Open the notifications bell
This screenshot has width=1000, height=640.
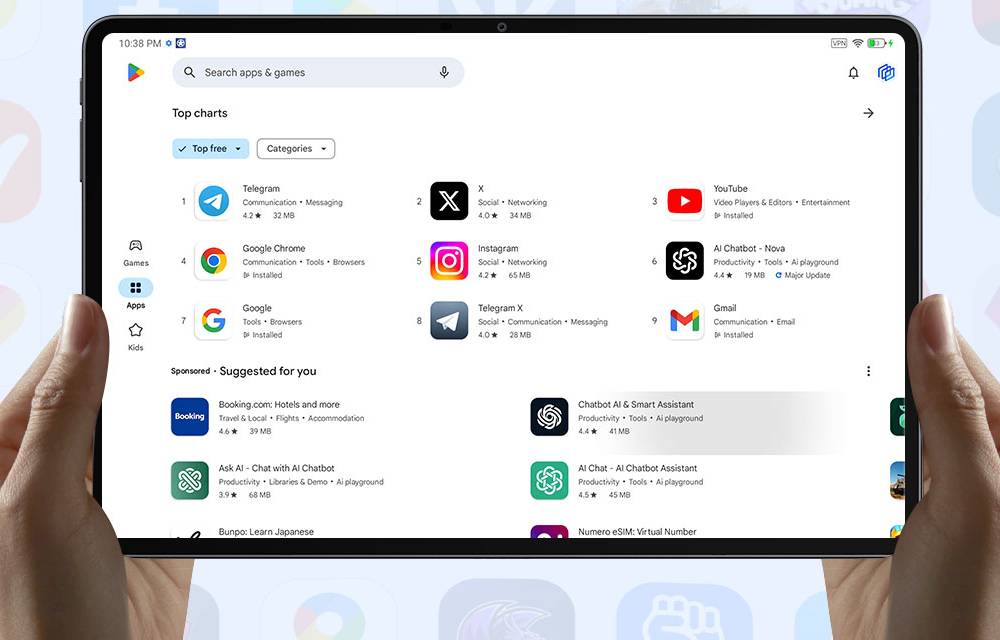tap(853, 73)
